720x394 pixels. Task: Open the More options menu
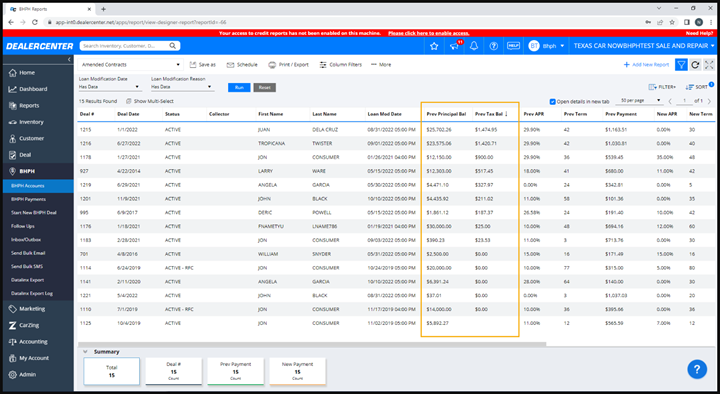tap(381, 65)
